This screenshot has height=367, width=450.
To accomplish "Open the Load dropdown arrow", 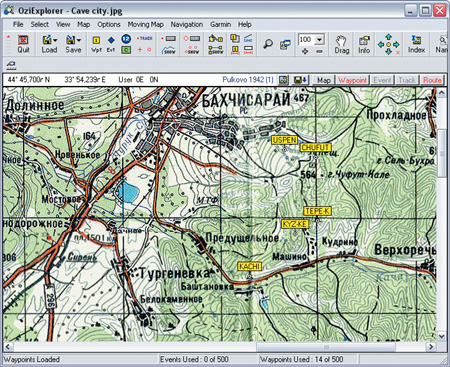I will pos(55,40).
